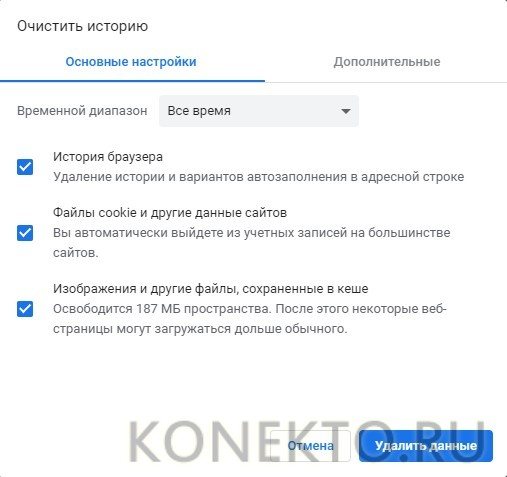
Task: Click the Очистить историю dialog title
Action: click(x=82, y=26)
